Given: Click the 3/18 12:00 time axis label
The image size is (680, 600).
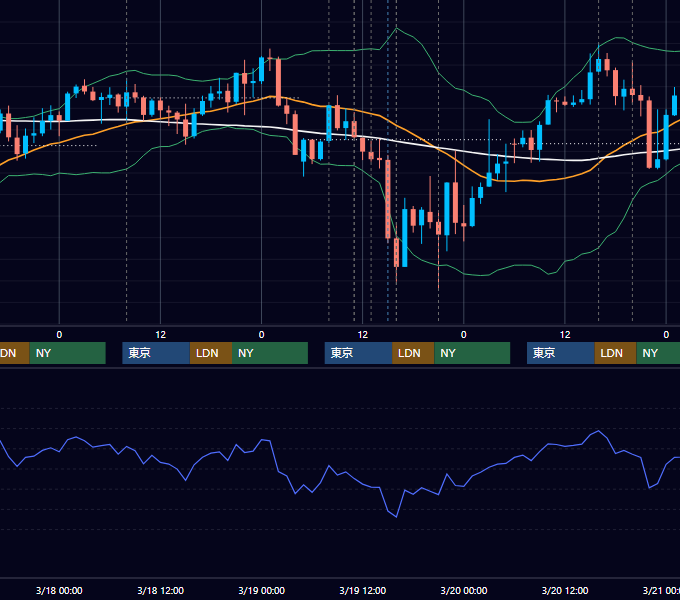Looking at the screenshot, I should [160, 590].
